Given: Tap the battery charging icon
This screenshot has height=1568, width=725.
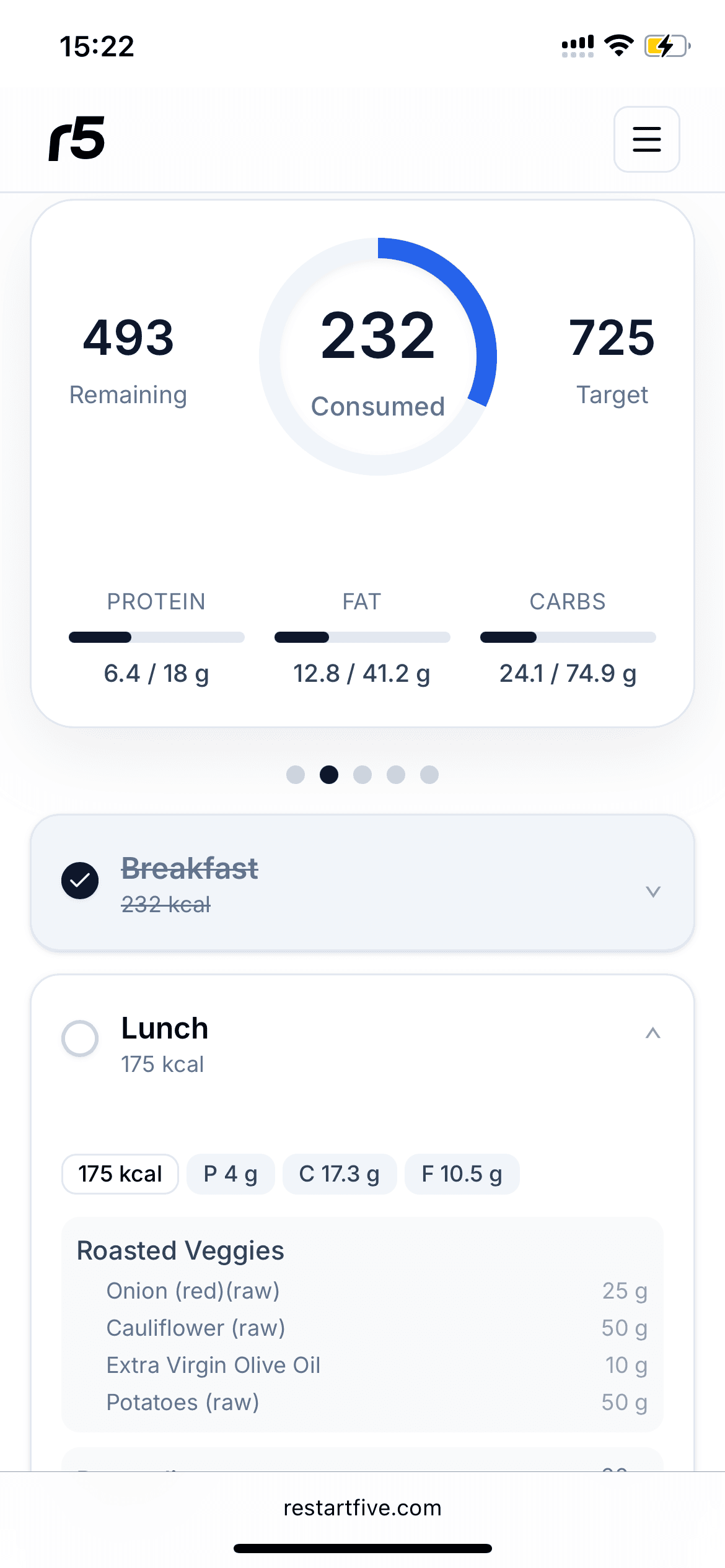Looking at the screenshot, I should point(667,46).
